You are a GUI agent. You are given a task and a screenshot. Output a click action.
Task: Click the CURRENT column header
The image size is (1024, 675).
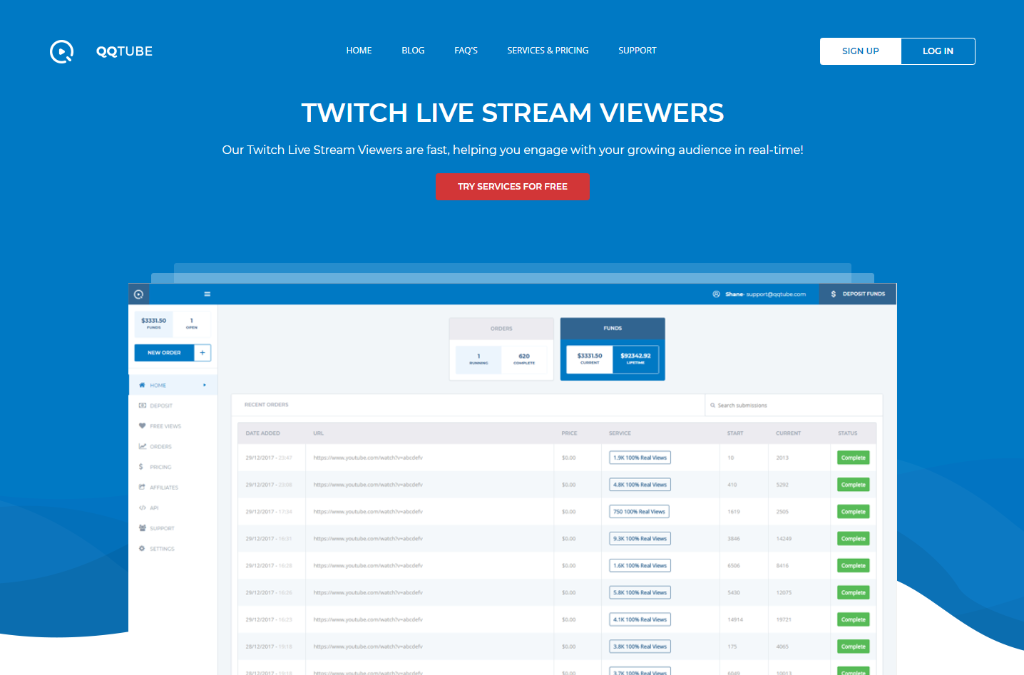(x=788, y=433)
